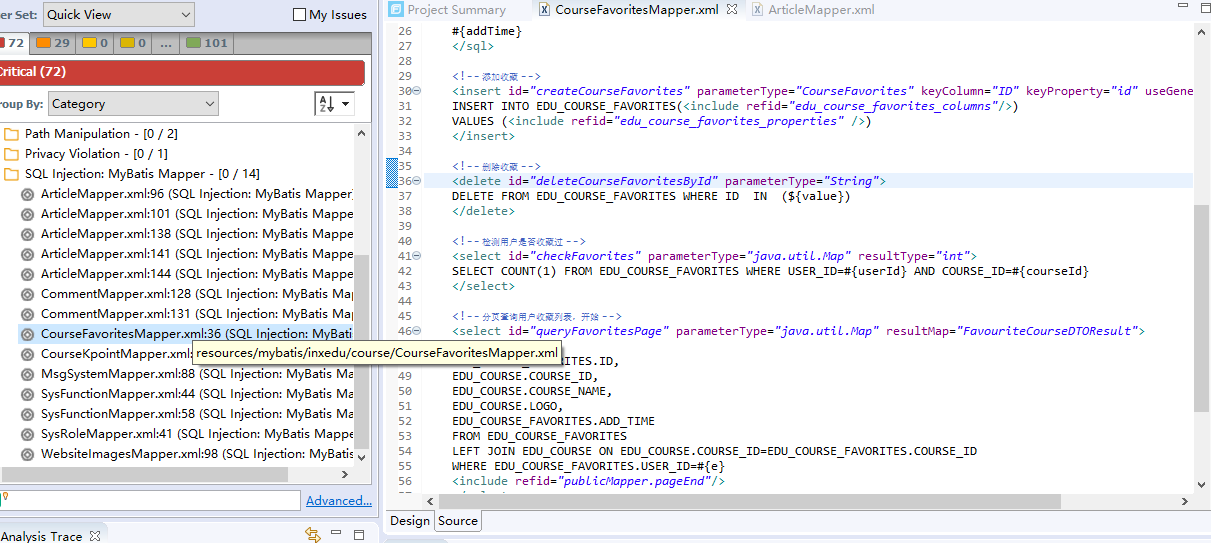Open the ellipsis tab in issues panel
Viewport: 1211px width, 543px height.
(x=166, y=43)
